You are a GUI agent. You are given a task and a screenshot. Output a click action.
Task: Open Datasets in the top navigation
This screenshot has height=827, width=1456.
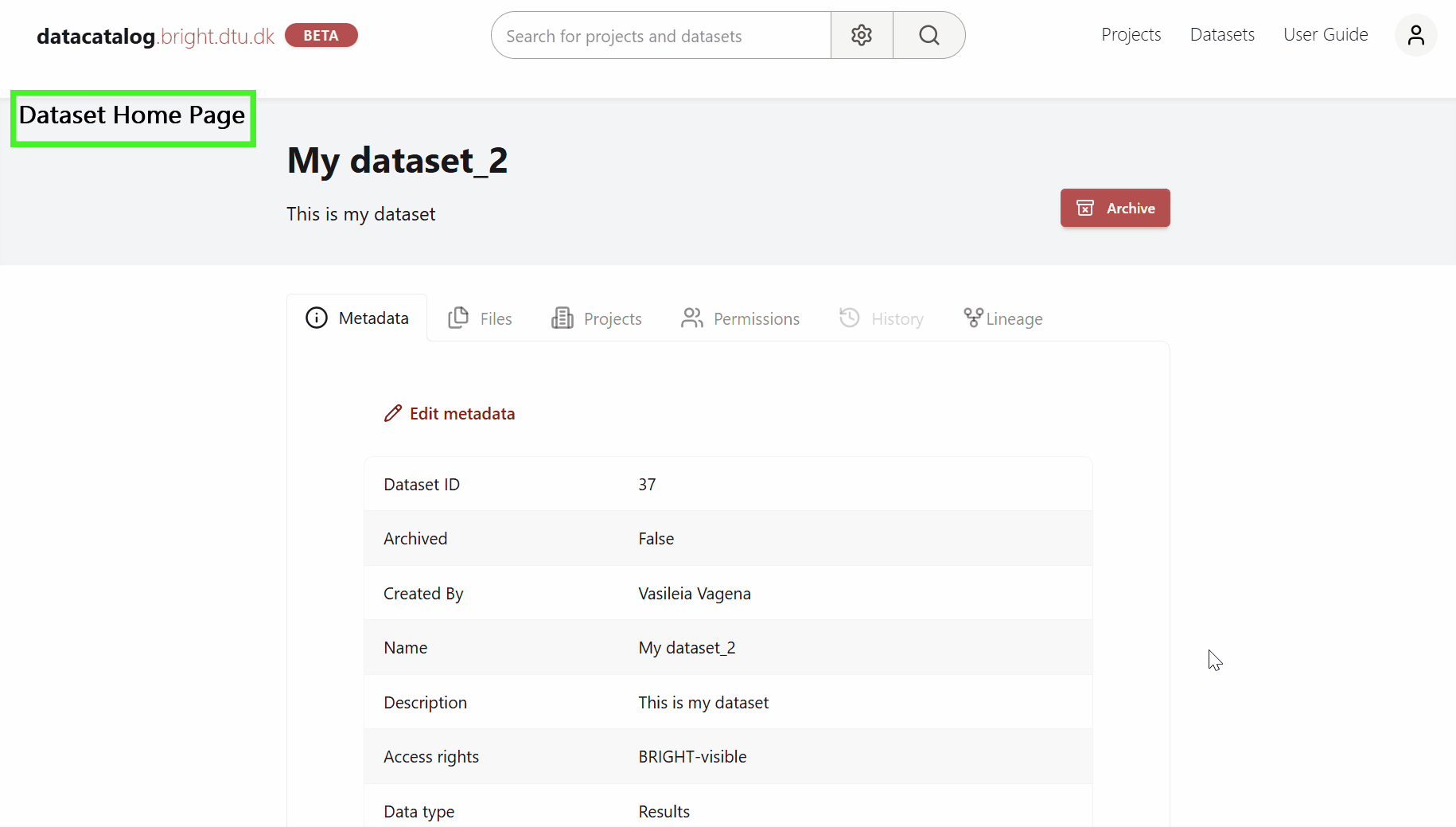click(x=1222, y=34)
